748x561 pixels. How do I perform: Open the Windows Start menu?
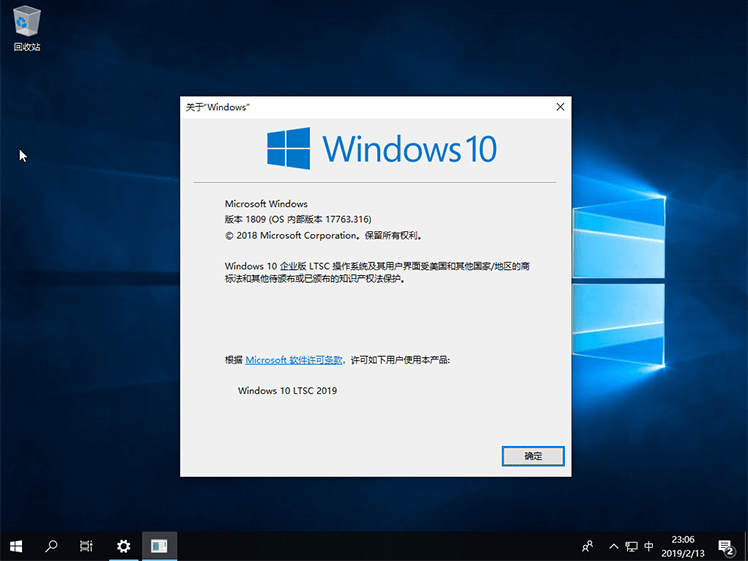click(x=17, y=546)
